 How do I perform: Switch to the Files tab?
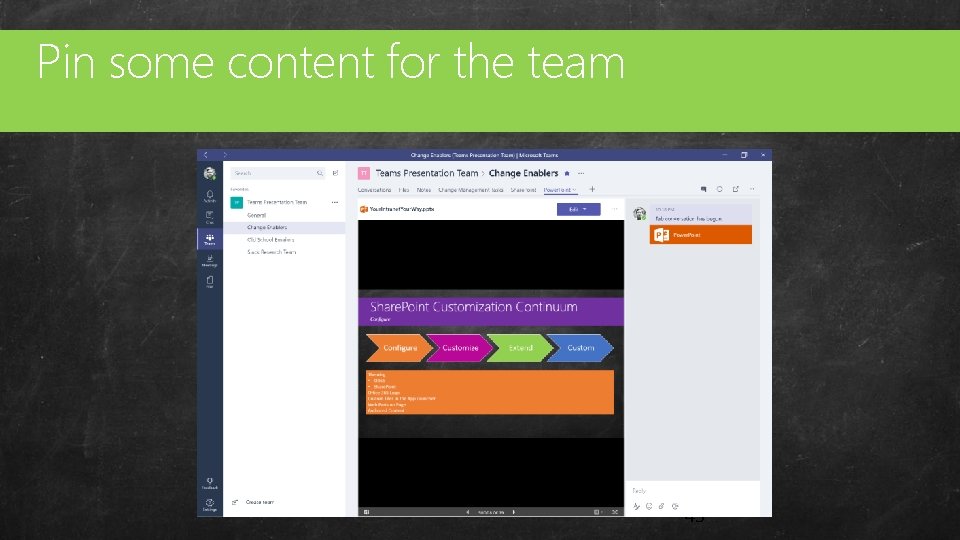pos(404,190)
